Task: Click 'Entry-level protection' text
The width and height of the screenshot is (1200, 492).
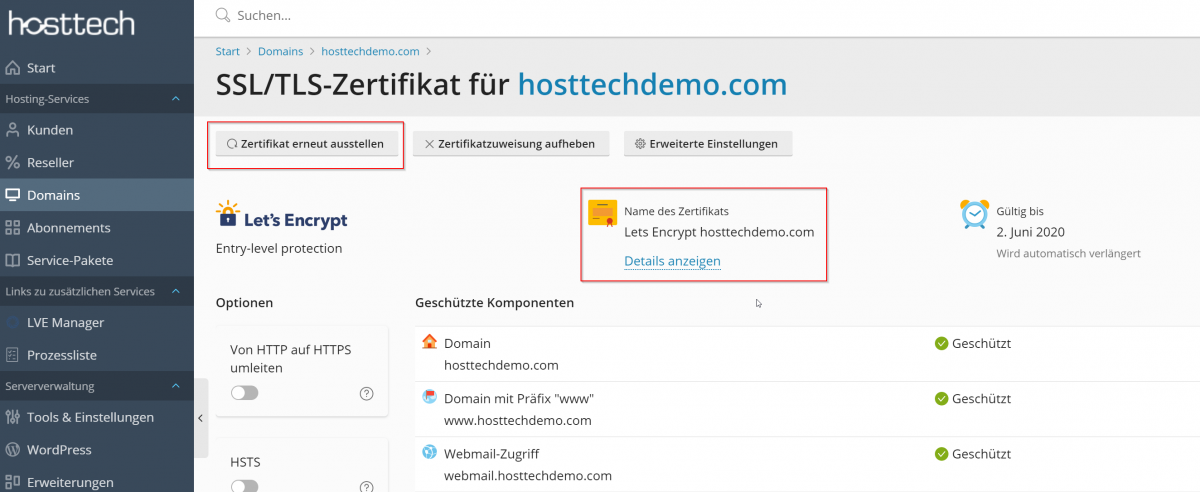Action: click(279, 248)
